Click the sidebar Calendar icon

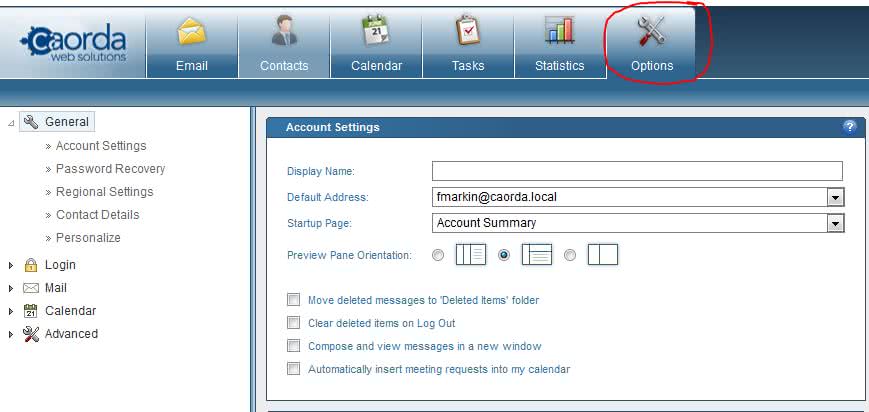[31, 311]
